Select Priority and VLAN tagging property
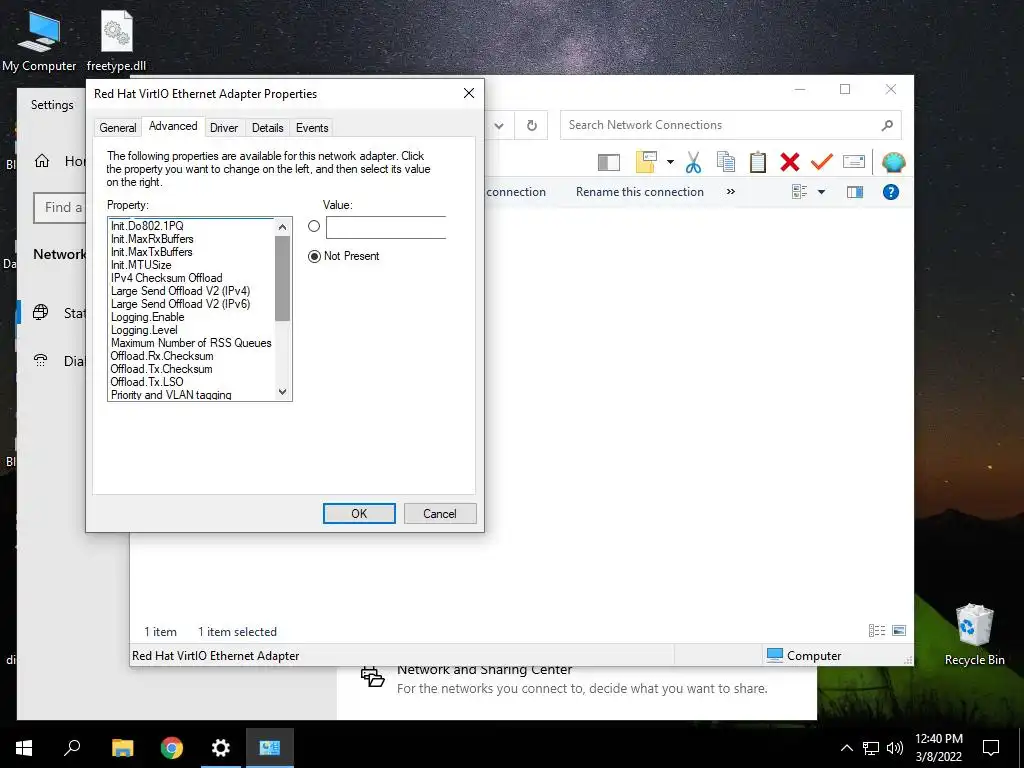Screen dimensions: 1024x768 (171, 394)
